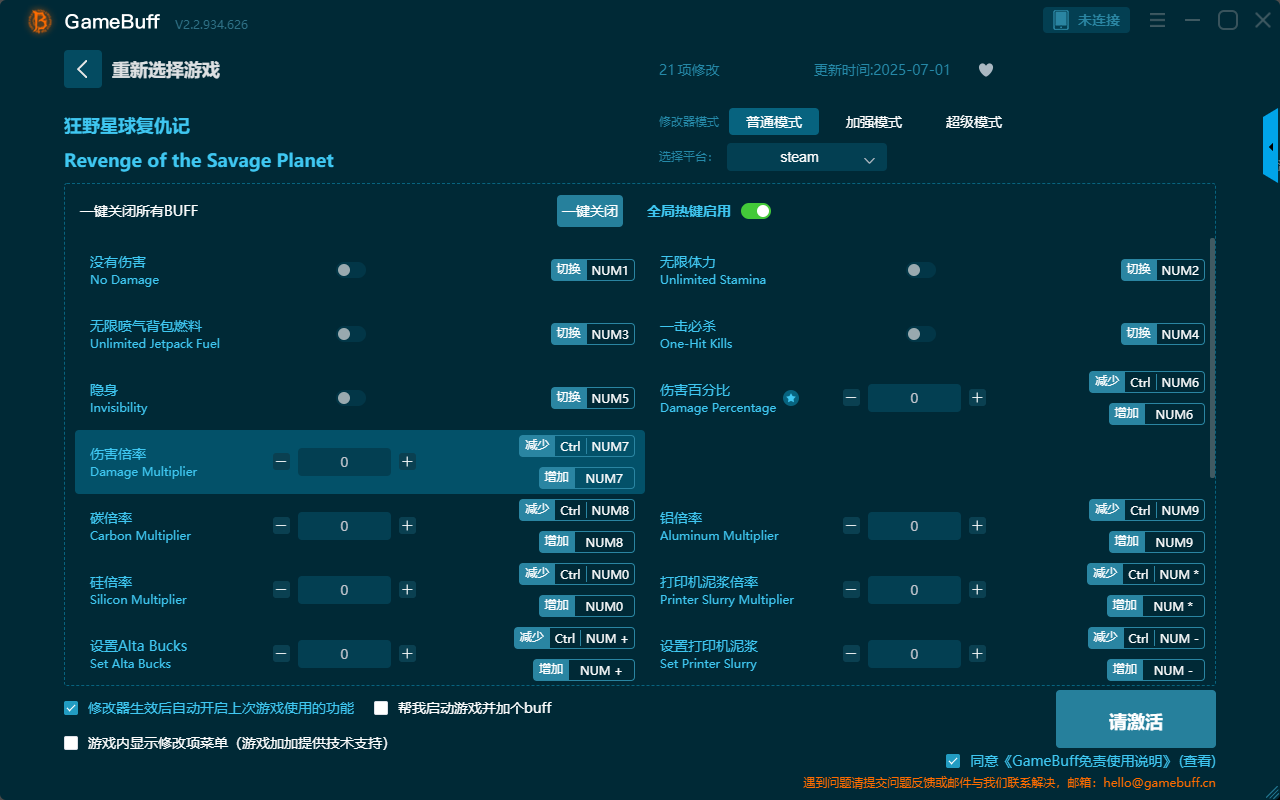Click the NUM1 hotkey for No Damage
The height and width of the screenshot is (800, 1280).
(x=593, y=270)
